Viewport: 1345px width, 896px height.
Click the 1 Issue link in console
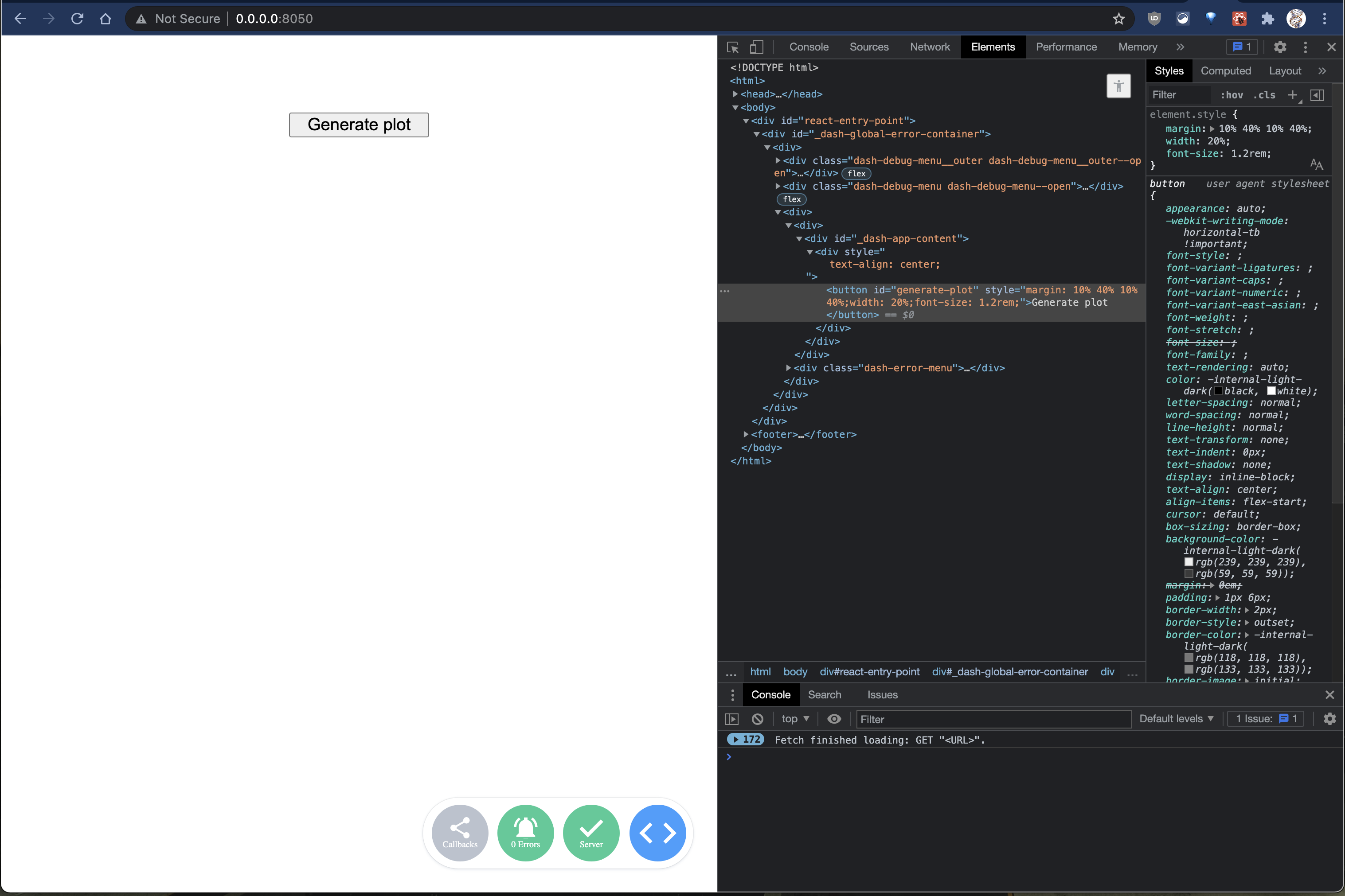tap(1266, 719)
